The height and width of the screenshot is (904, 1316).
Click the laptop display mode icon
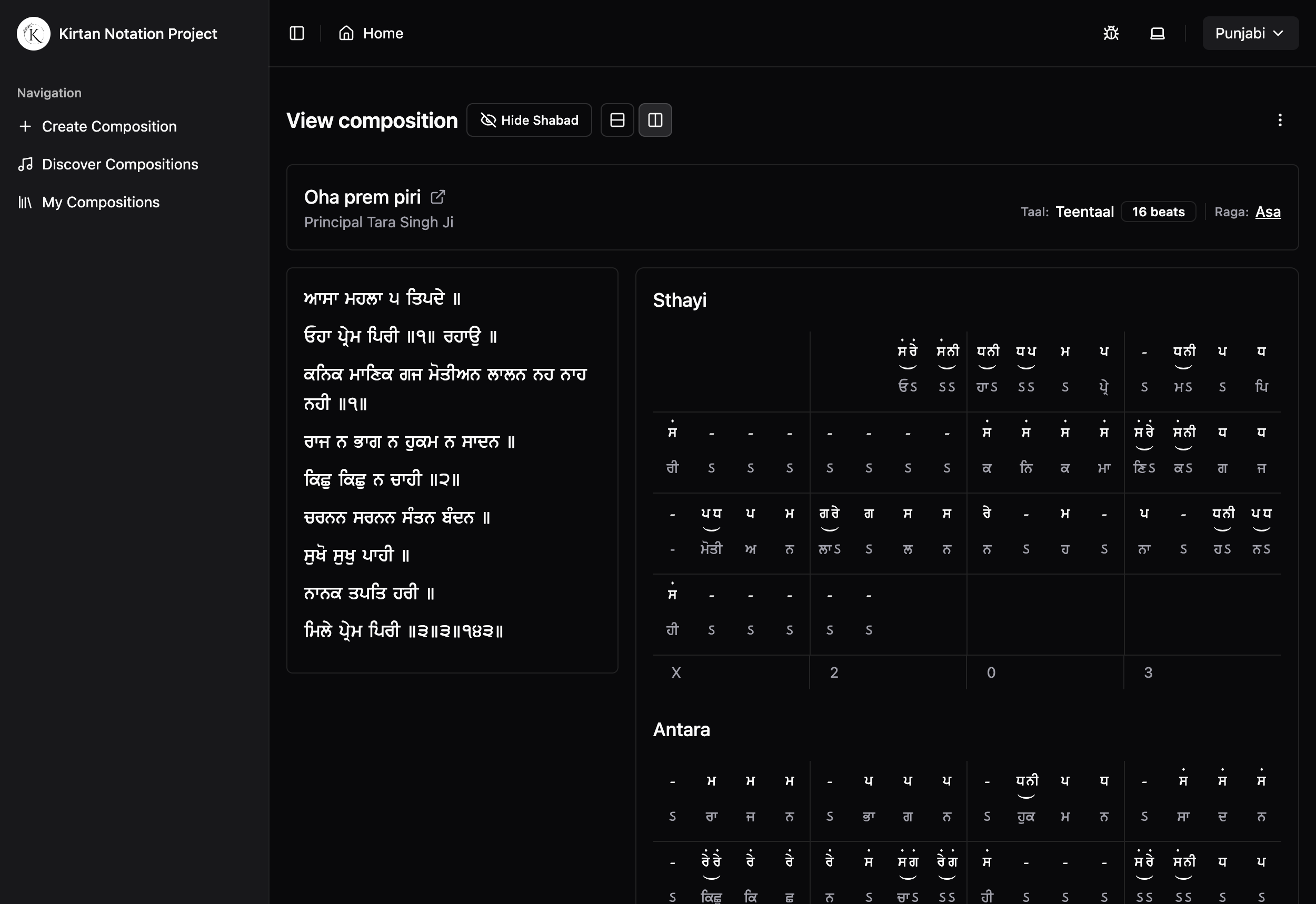pyautogui.click(x=1158, y=34)
